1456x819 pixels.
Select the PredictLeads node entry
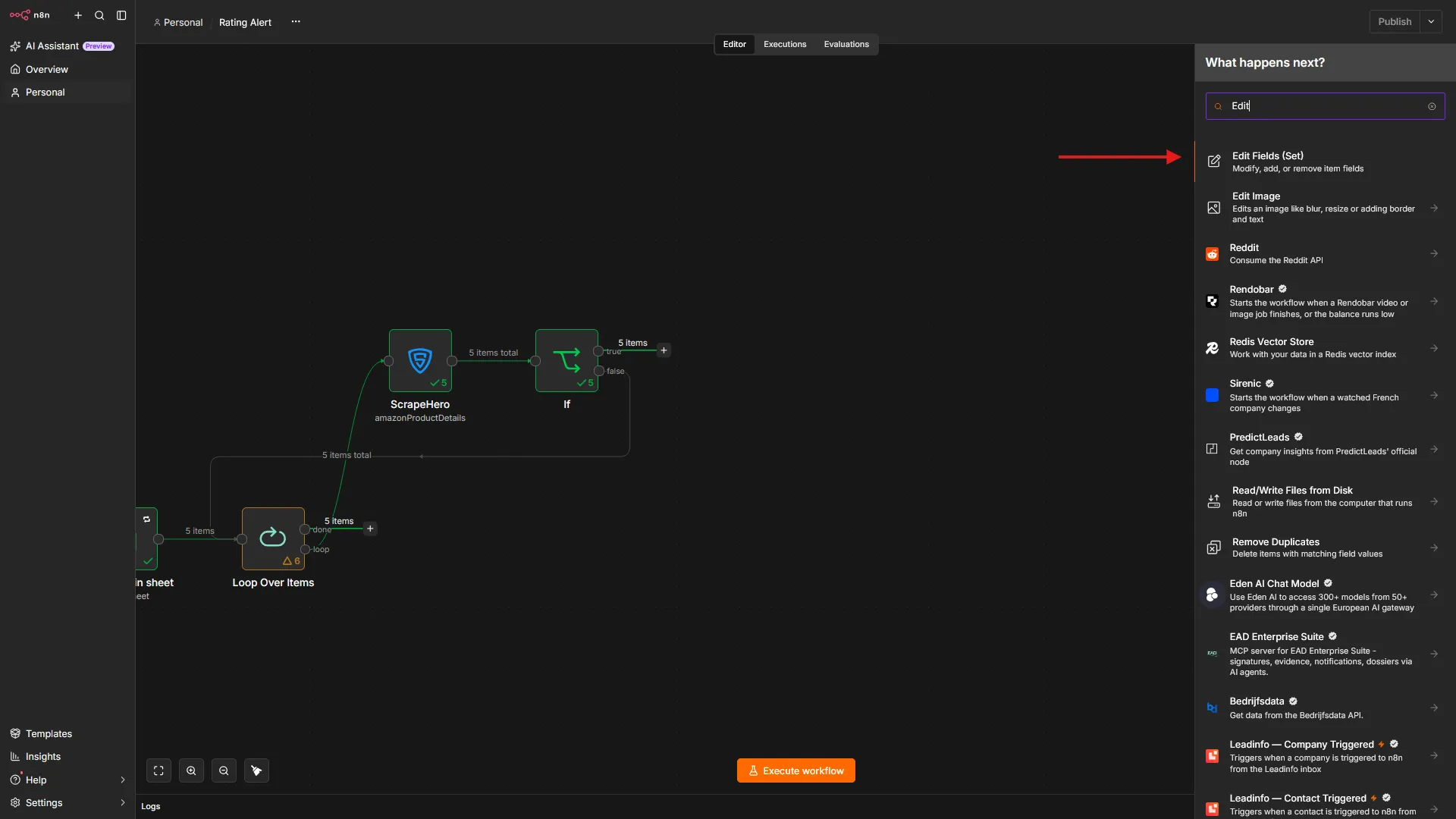point(1325,449)
